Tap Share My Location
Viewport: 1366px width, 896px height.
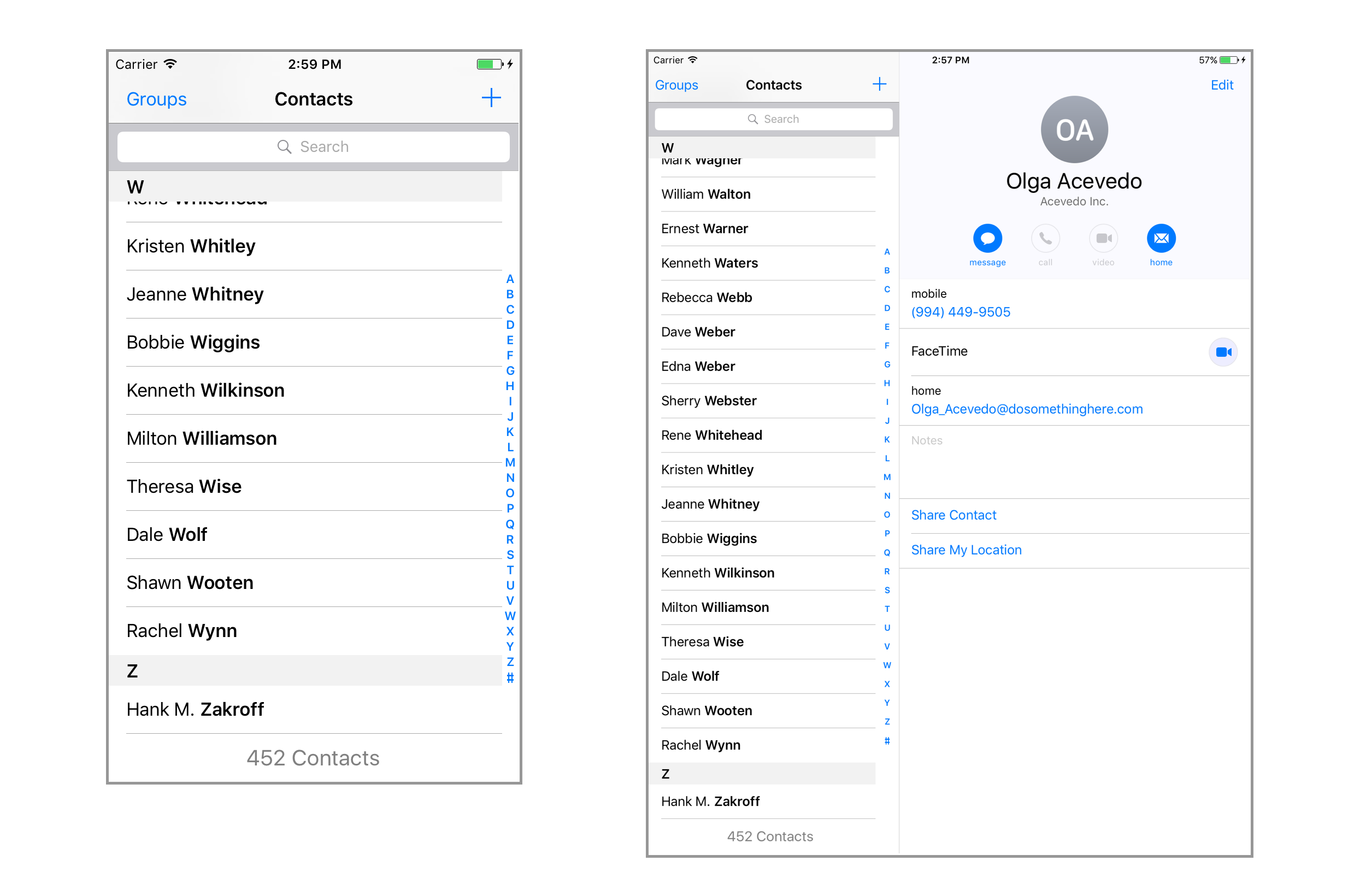pos(967,550)
